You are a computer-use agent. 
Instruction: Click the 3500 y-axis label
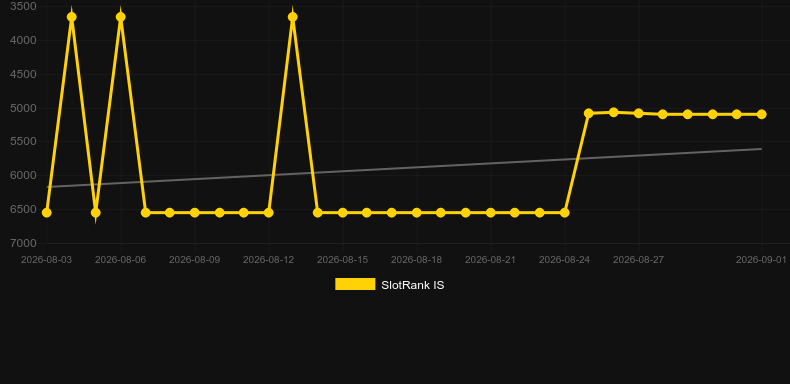(x=23, y=7)
